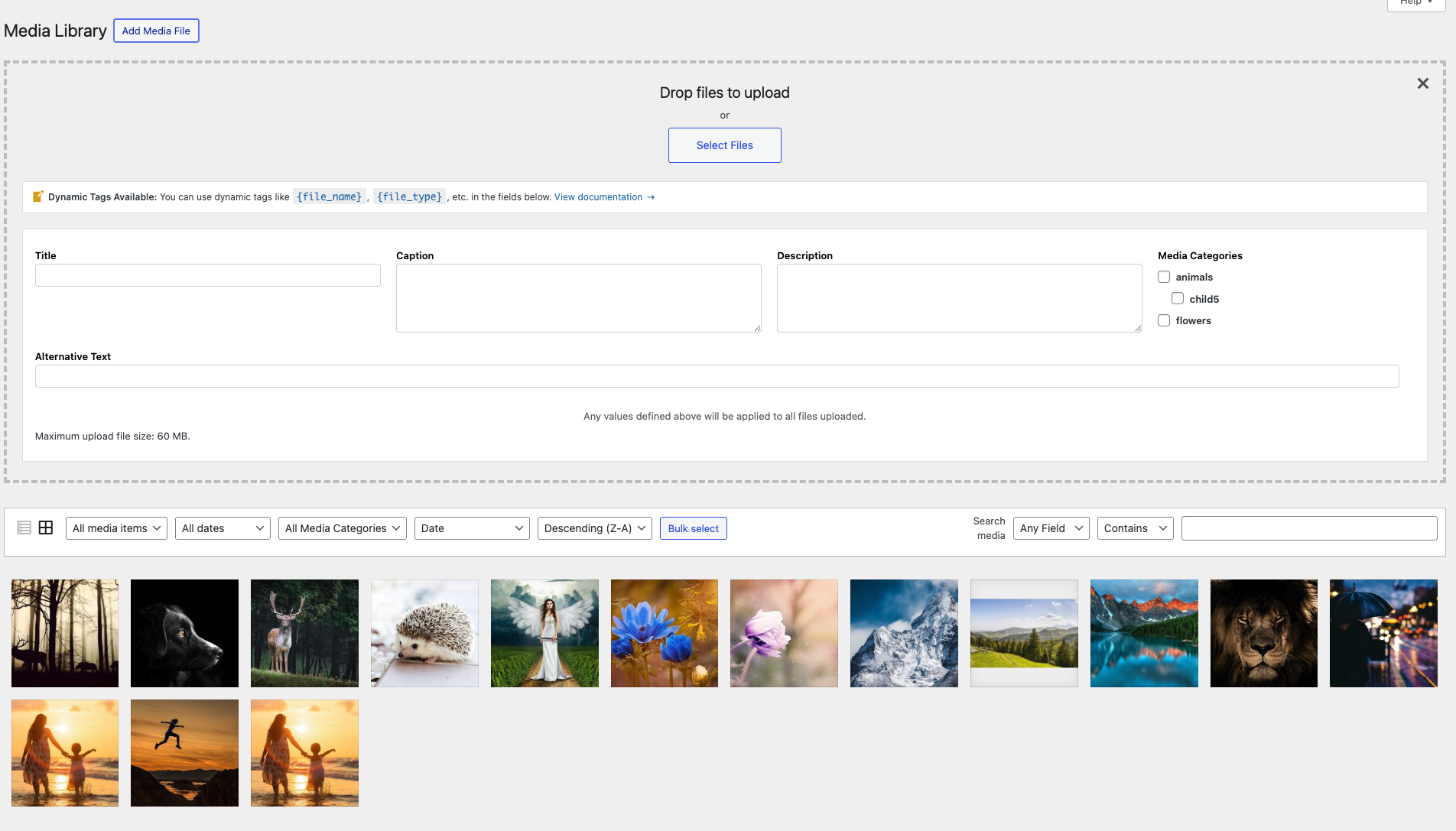Tick the flowers category checkbox
Screen dimensions: 1456x831
click(1164, 320)
